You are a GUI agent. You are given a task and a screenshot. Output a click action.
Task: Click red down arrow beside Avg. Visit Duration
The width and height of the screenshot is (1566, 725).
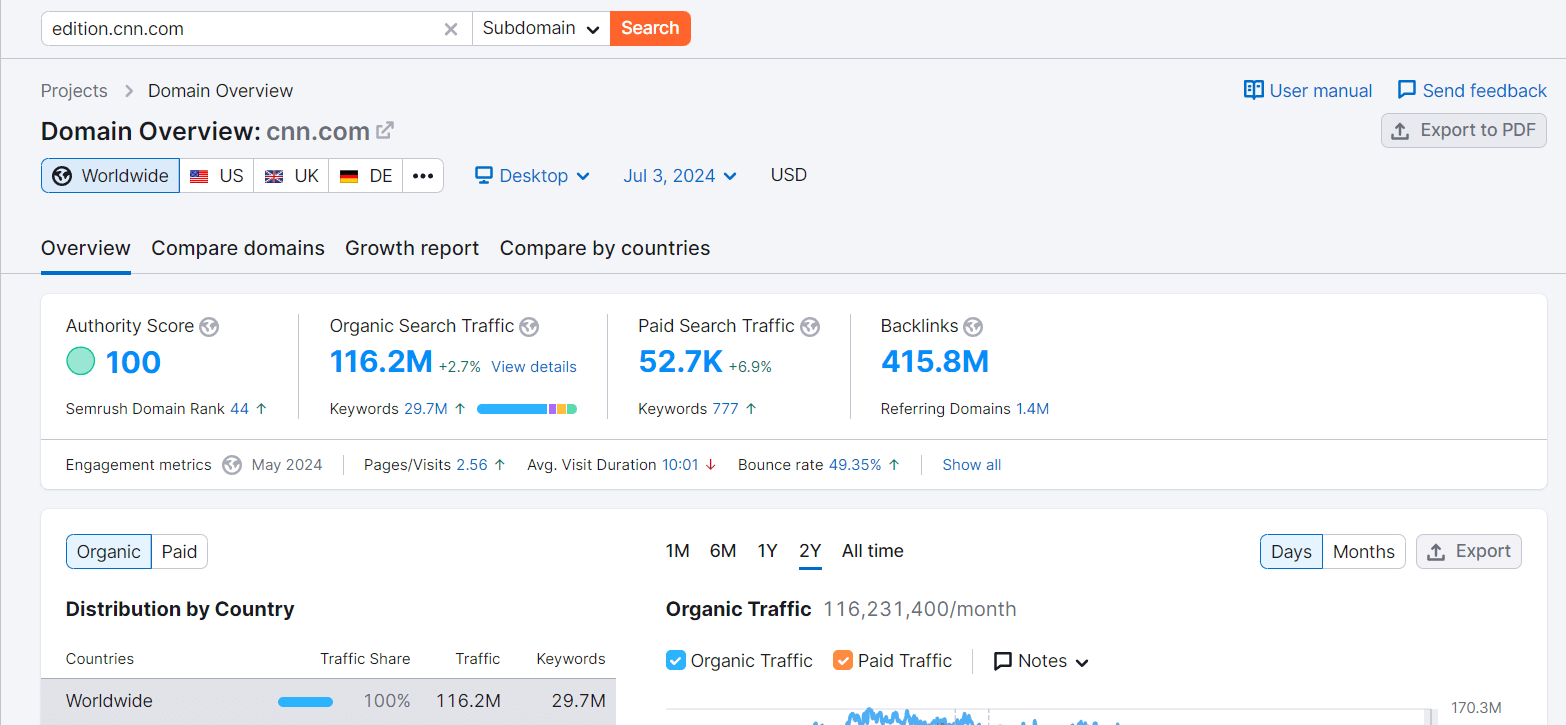click(x=711, y=465)
